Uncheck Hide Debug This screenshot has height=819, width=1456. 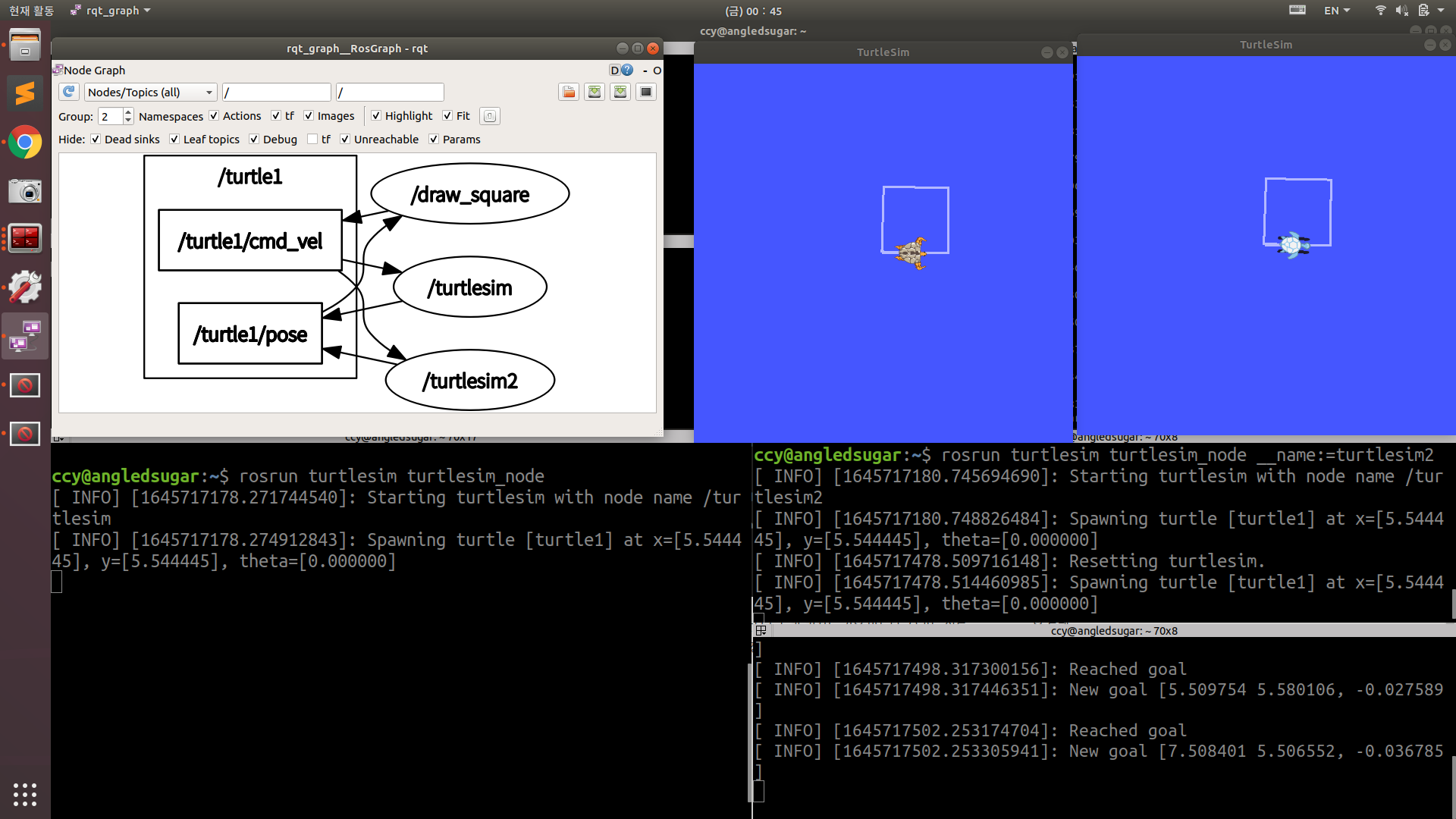click(254, 140)
